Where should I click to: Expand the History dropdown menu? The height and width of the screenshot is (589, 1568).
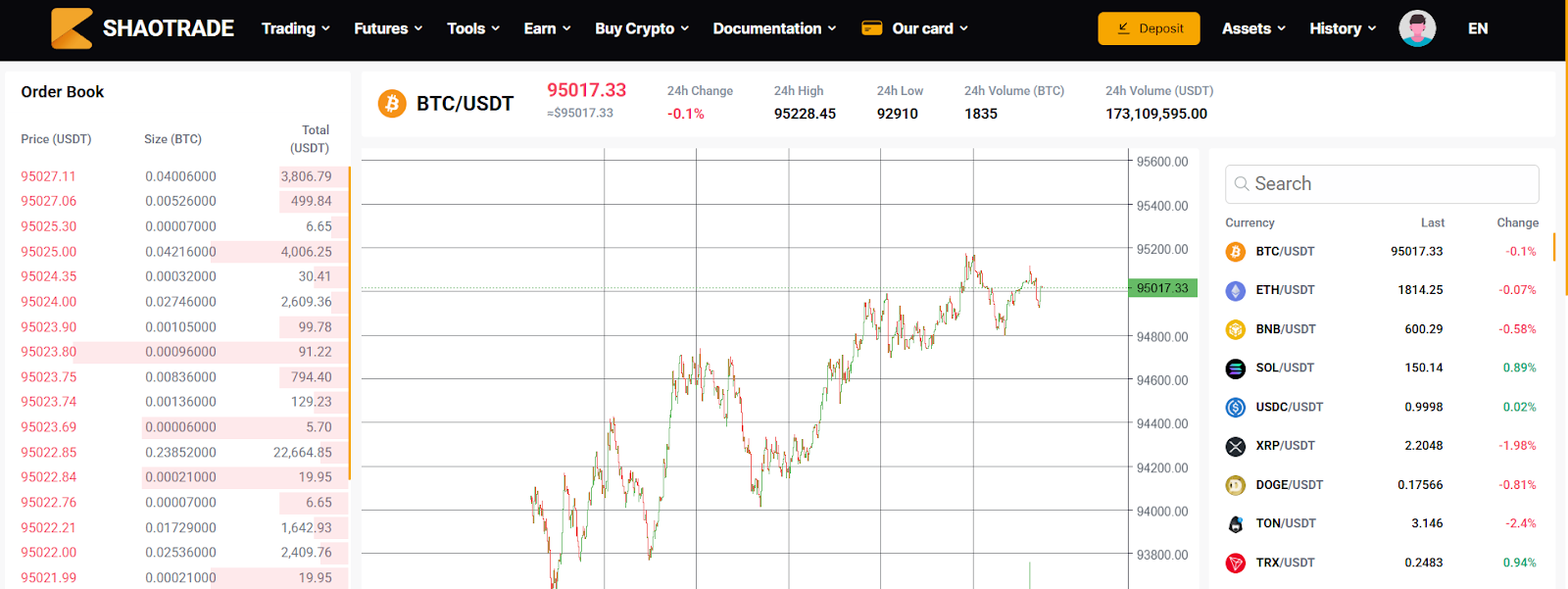point(1343,28)
